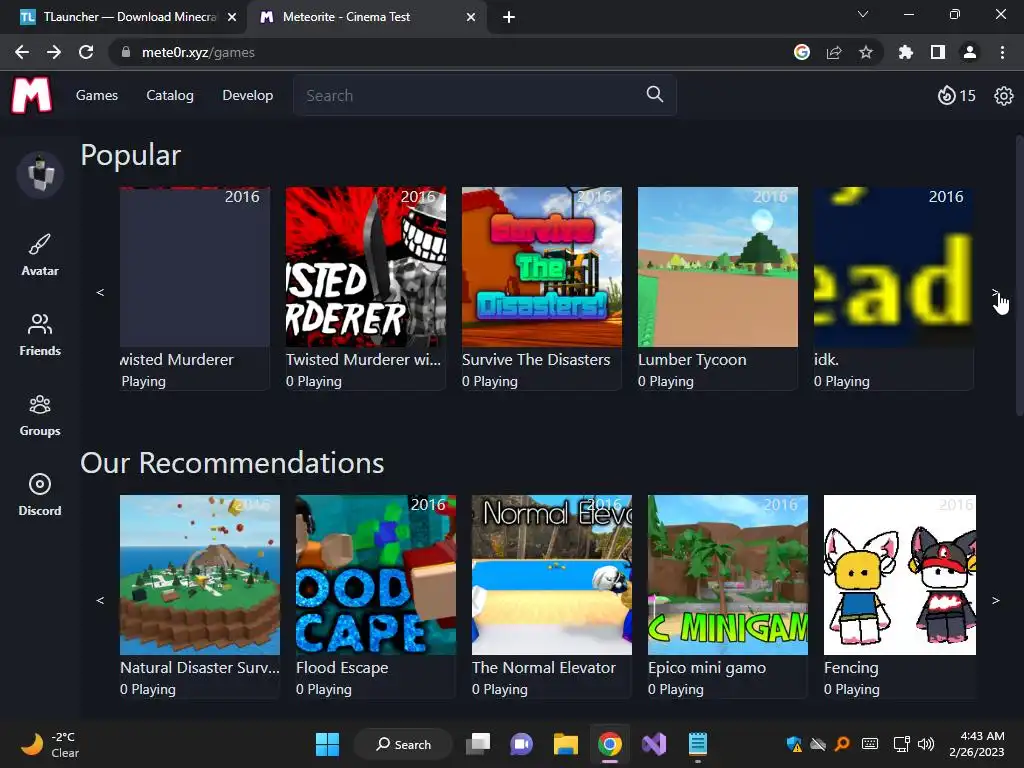Open The Normal Elevator game thumbnail
The image size is (1024, 768).
point(552,575)
